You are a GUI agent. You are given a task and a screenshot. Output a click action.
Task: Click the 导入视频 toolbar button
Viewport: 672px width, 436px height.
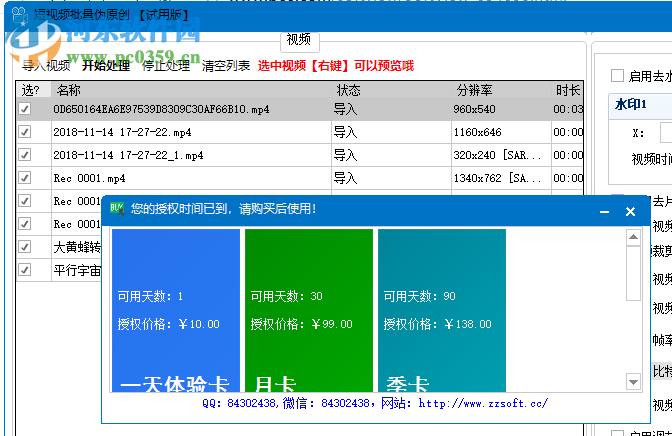coord(46,66)
